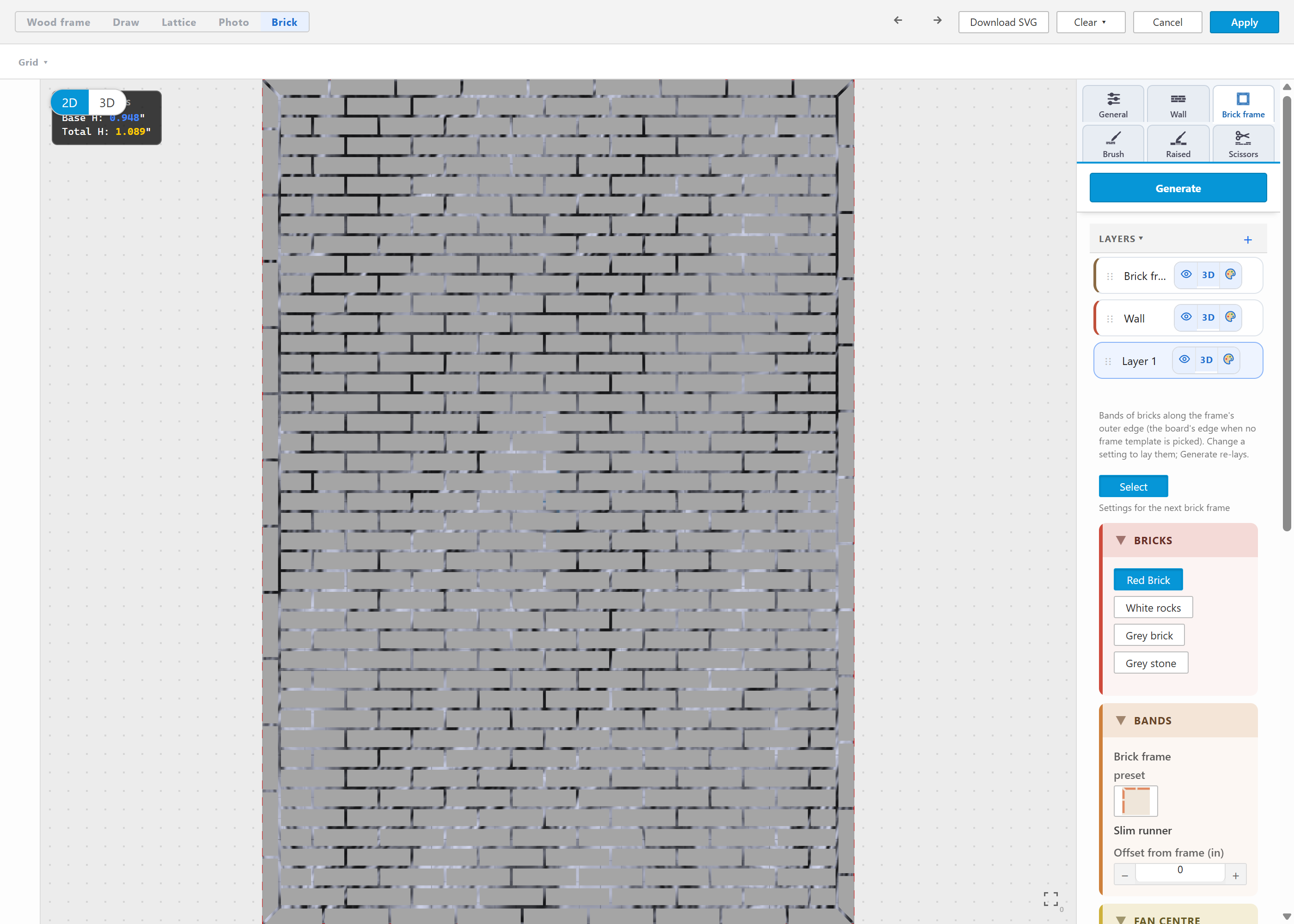
Task: Toggle 3D for Layer 1
Action: tap(1206, 359)
